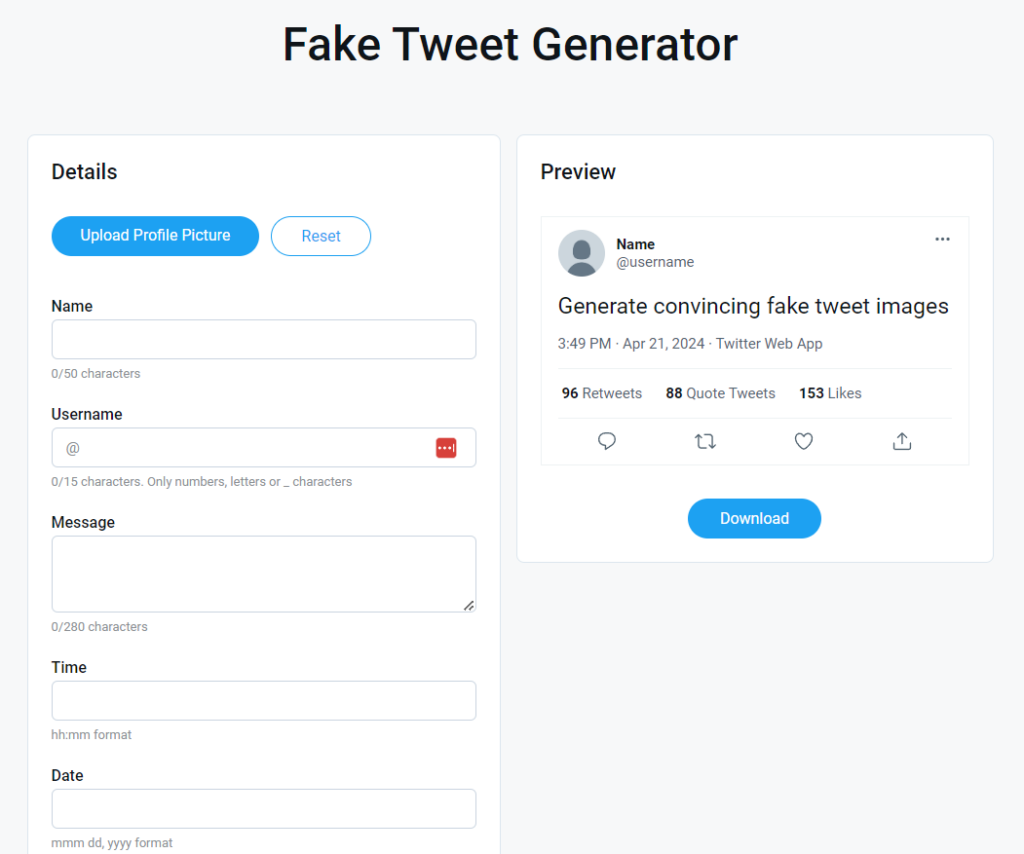Download the generated tweet image
Viewport: 1024px width, 854px height.
coord(754,518)
